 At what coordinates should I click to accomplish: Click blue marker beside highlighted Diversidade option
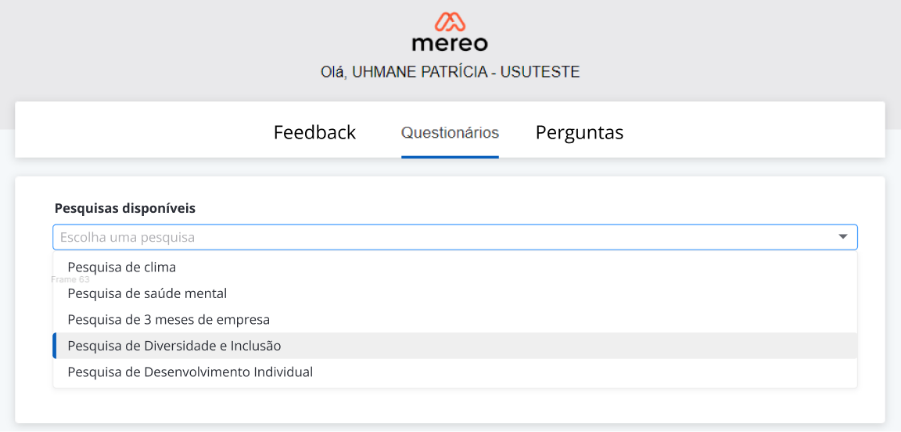coord(55,345)
